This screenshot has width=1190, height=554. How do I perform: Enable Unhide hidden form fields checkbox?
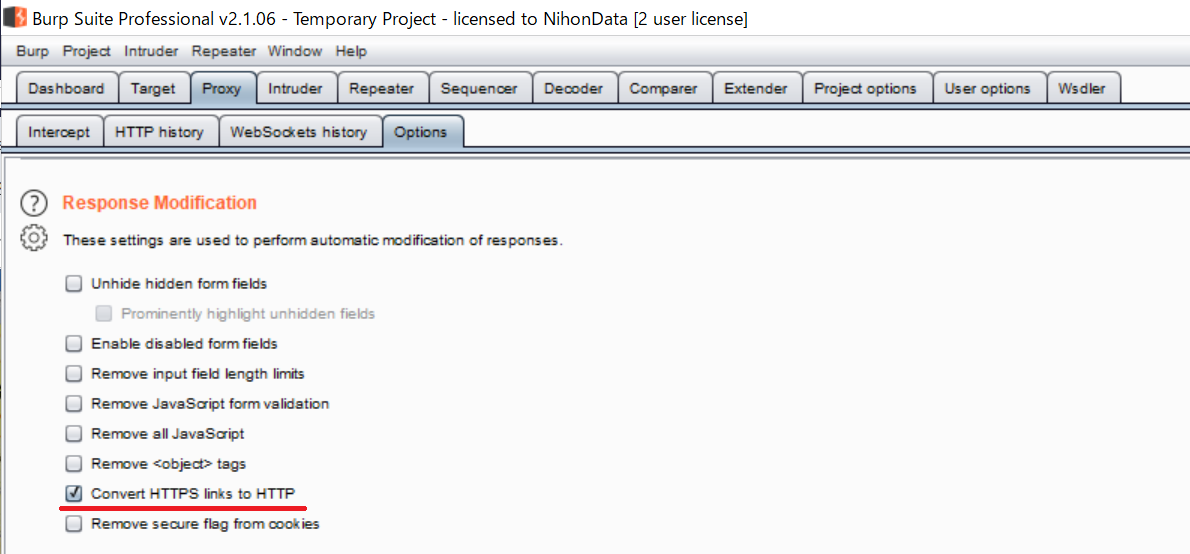point(74,285)
